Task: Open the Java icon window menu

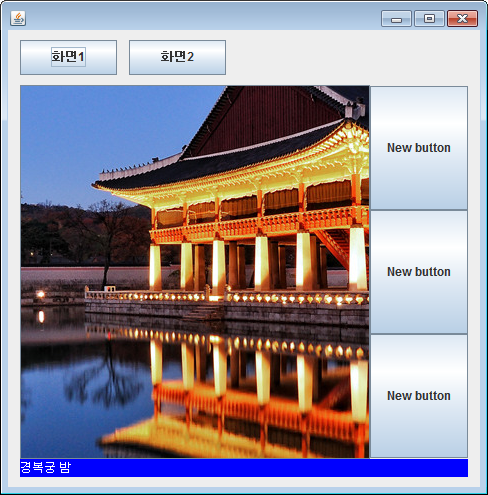Action: point(18,18)
